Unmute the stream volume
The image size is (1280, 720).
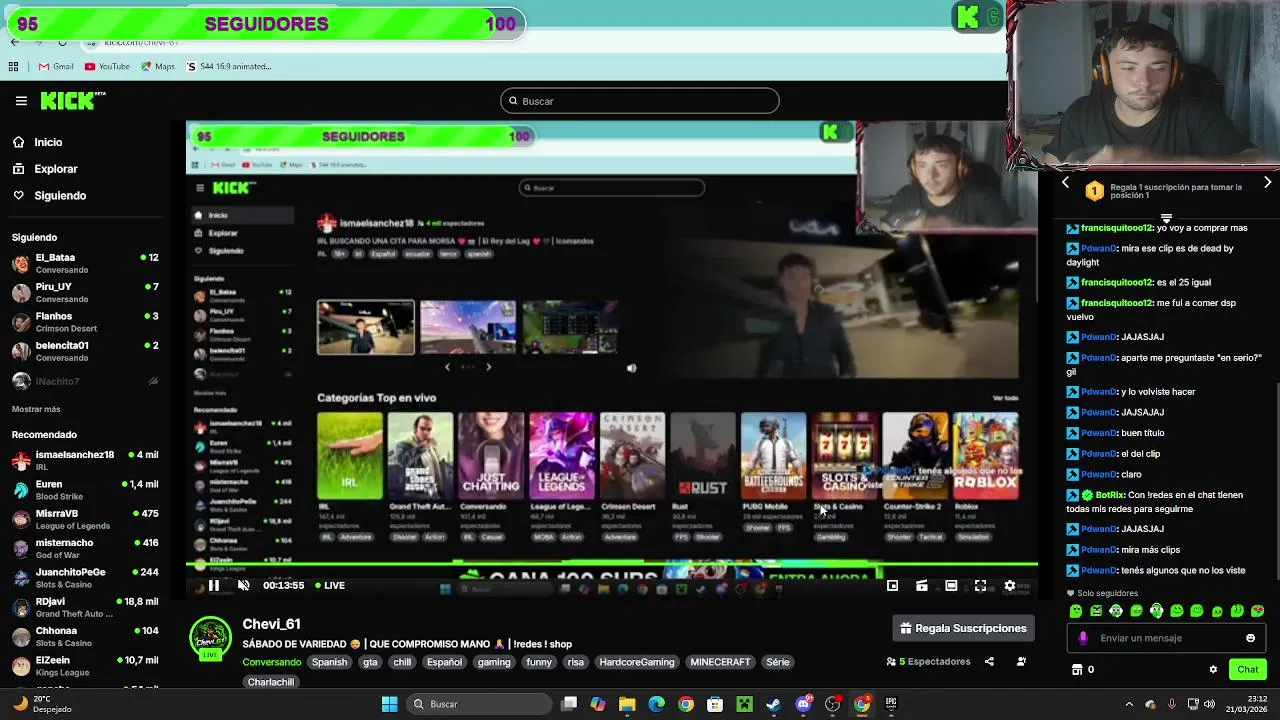tap(243, 586)
